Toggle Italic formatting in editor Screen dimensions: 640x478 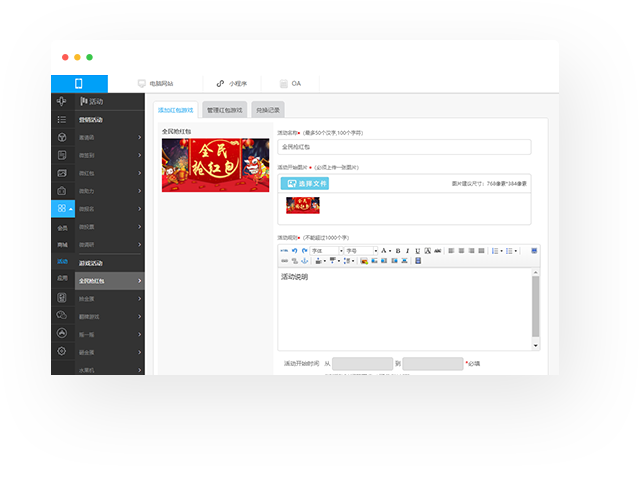coord(407,251)
